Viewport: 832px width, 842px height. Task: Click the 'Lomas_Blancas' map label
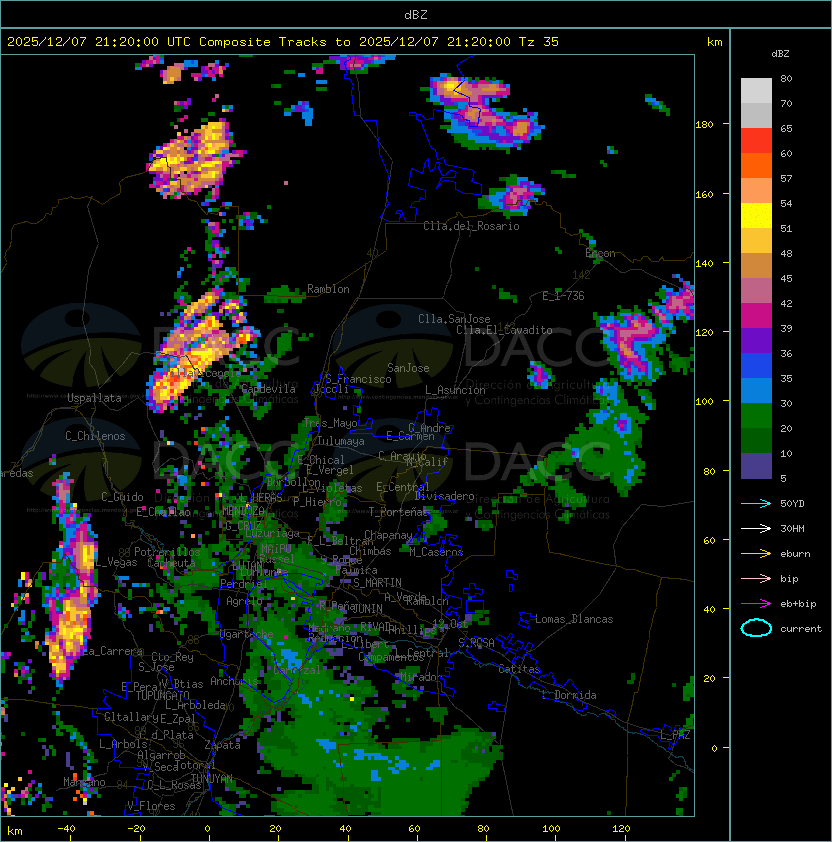click(574, 619)
